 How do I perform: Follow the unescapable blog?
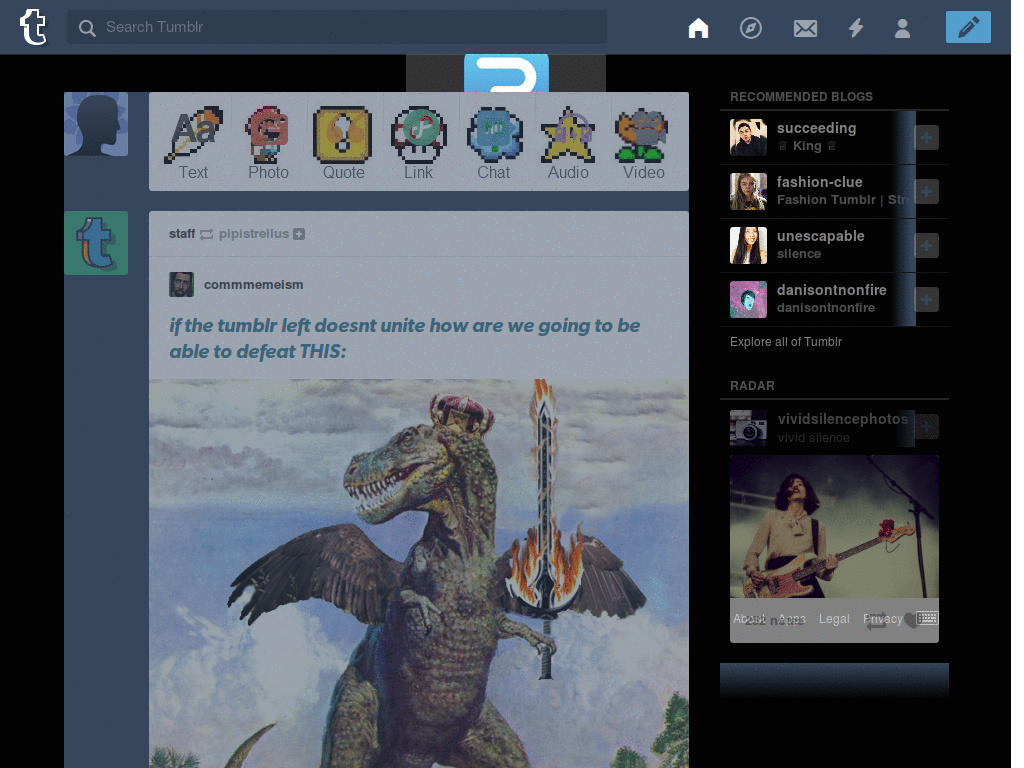926,246
